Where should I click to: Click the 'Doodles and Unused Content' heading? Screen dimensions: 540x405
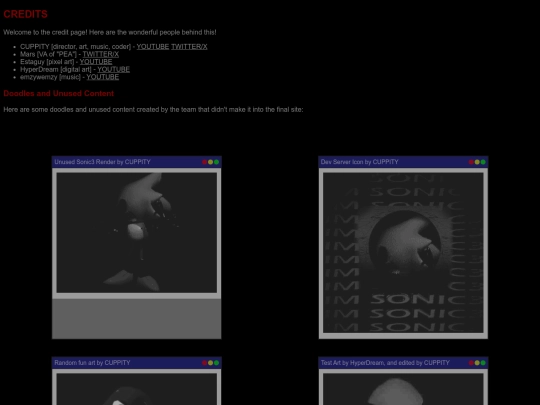pos(59,93)
